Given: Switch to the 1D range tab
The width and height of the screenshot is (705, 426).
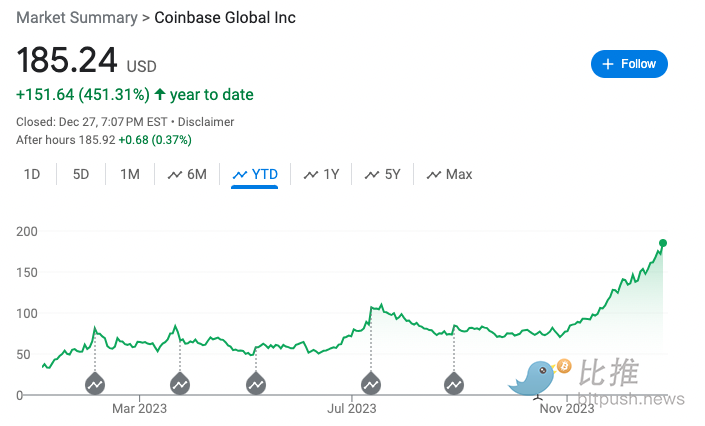Looking at the screenshot, I should click(x=32, y=174).
